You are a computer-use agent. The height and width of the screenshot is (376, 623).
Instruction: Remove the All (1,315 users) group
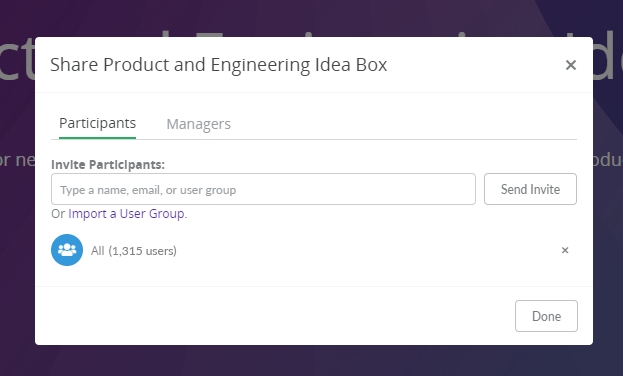(x=565, y=250)
